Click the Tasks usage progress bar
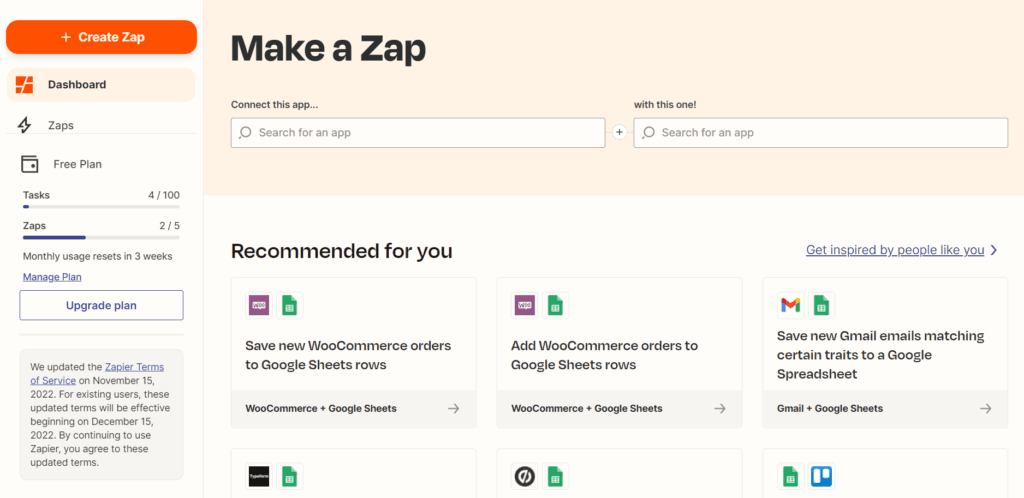The height and width of the screenshot is (498, 1024). click(x=101, y=207)
